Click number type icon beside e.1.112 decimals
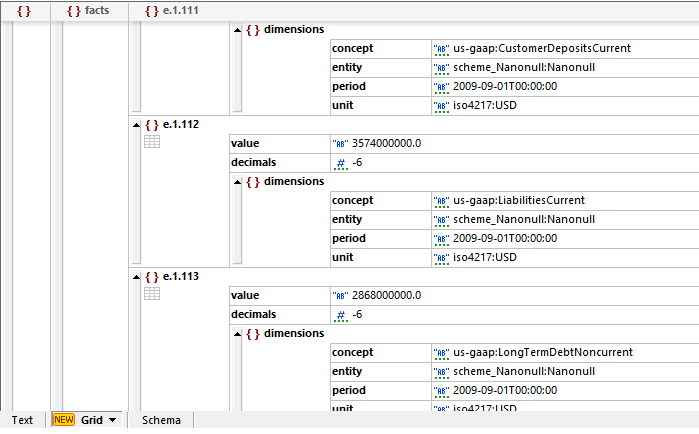The width and height of the screenshot is (699, 434). tap(340, 163)
